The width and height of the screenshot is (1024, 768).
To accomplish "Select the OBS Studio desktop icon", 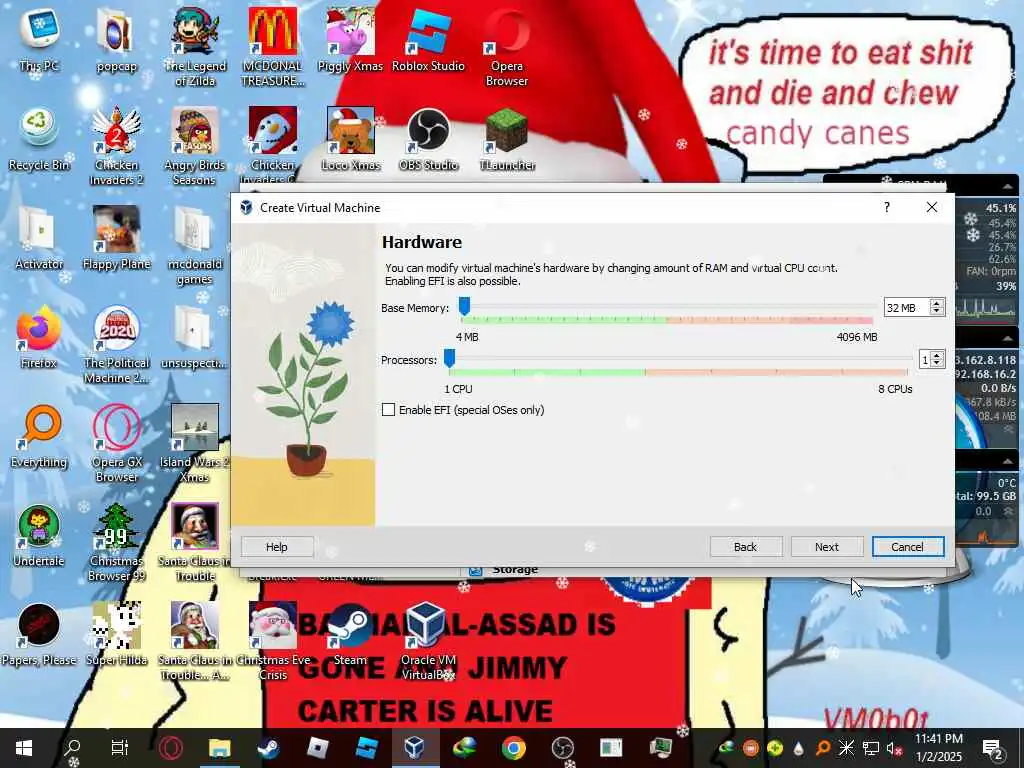I will 428,140.
